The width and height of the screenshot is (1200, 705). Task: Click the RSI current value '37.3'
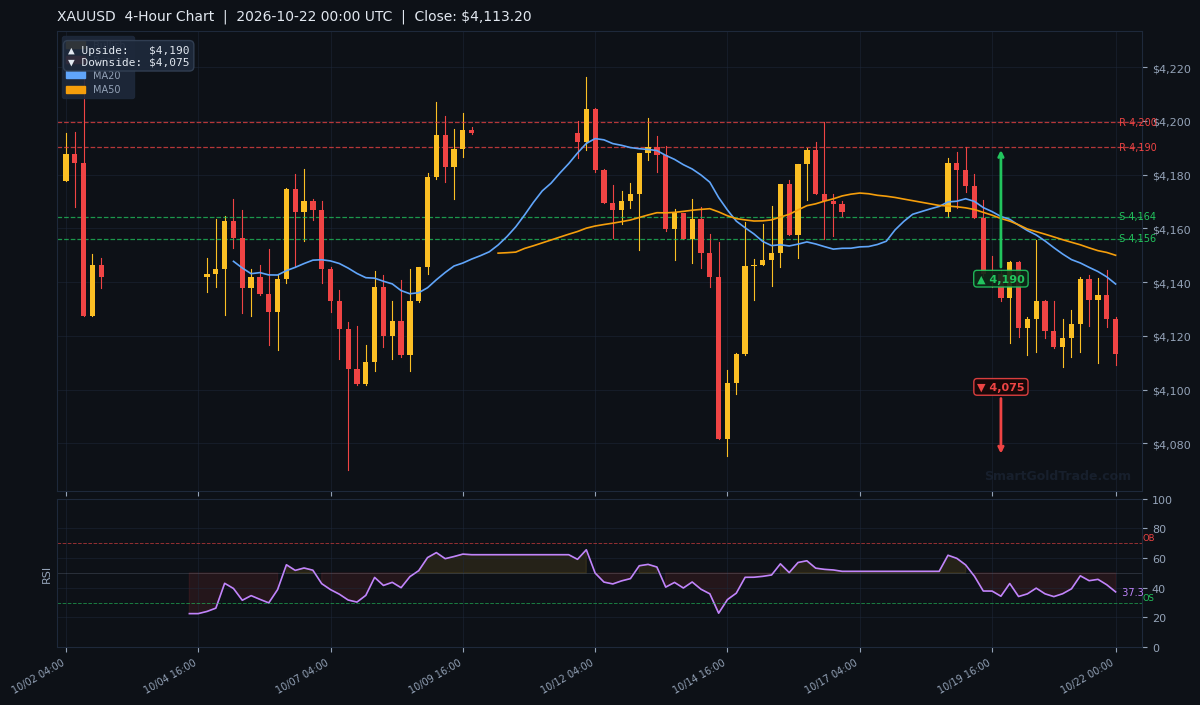coord(1132,592)
